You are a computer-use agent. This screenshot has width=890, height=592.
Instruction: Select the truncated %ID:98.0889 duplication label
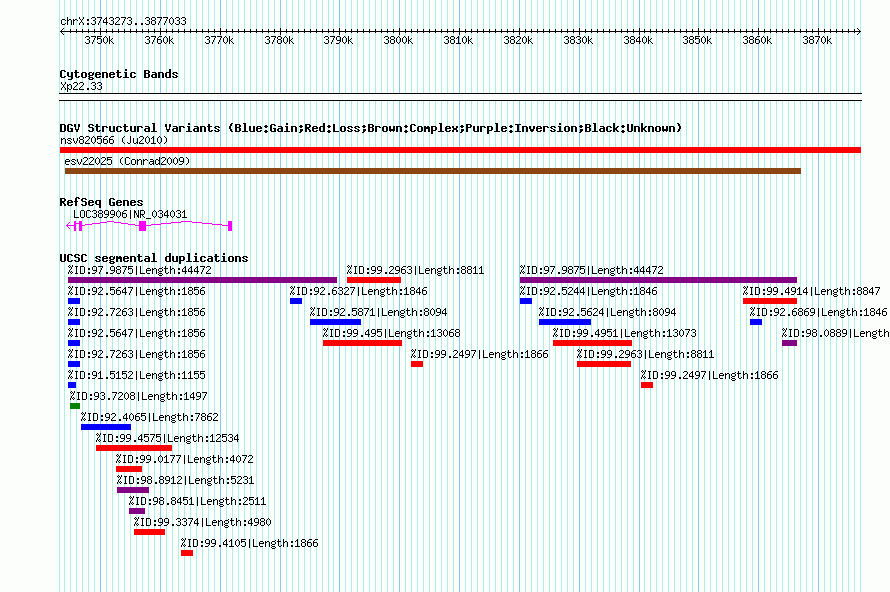(x=836, y=333)
